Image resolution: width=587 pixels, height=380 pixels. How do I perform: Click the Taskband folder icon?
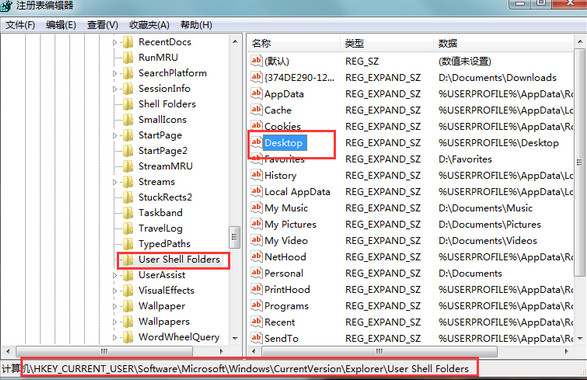tap(128, 213)
